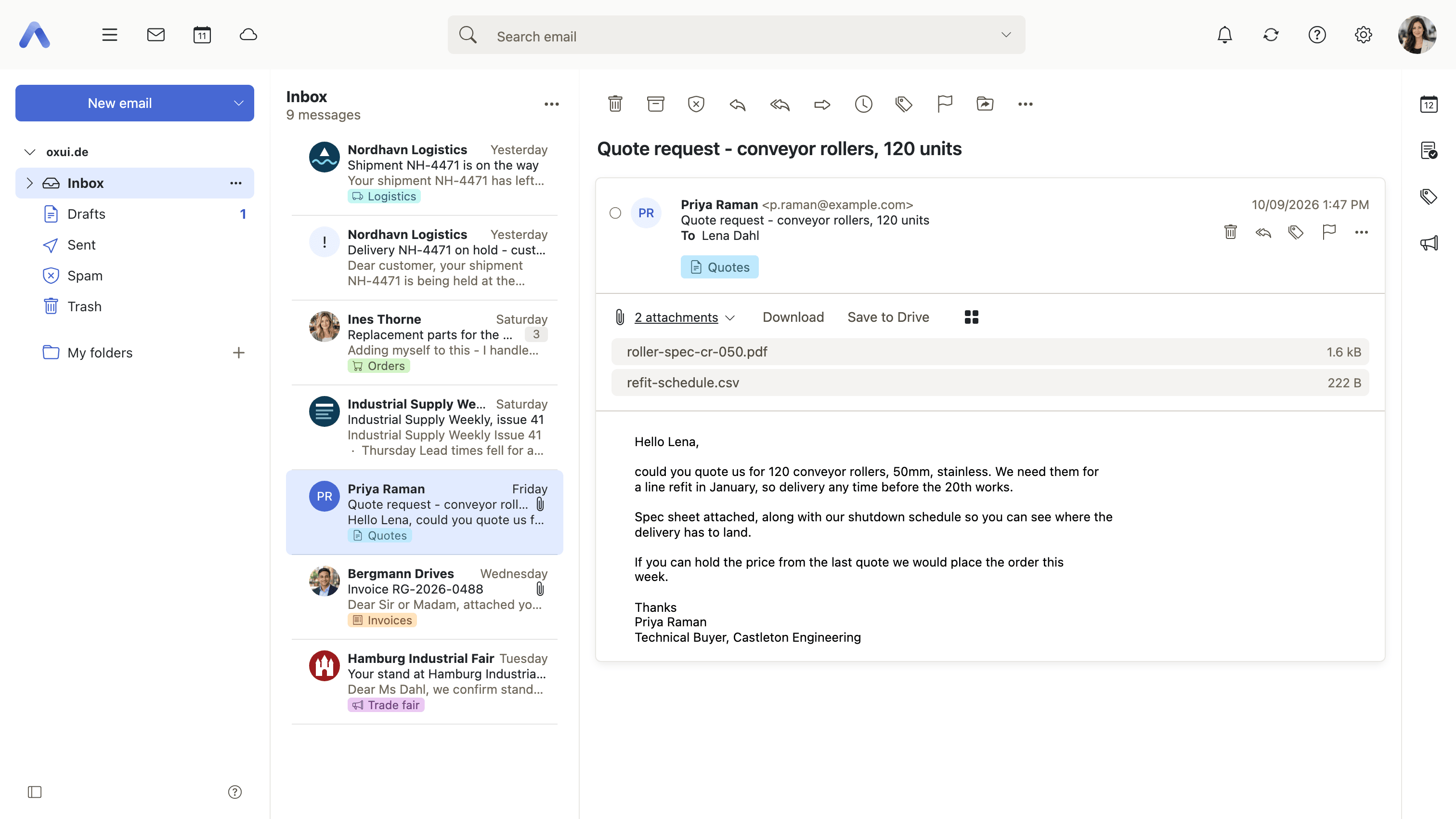Click into the Search email field
The height and width of the screenshot is (819, 1456).
click(737, 35)
